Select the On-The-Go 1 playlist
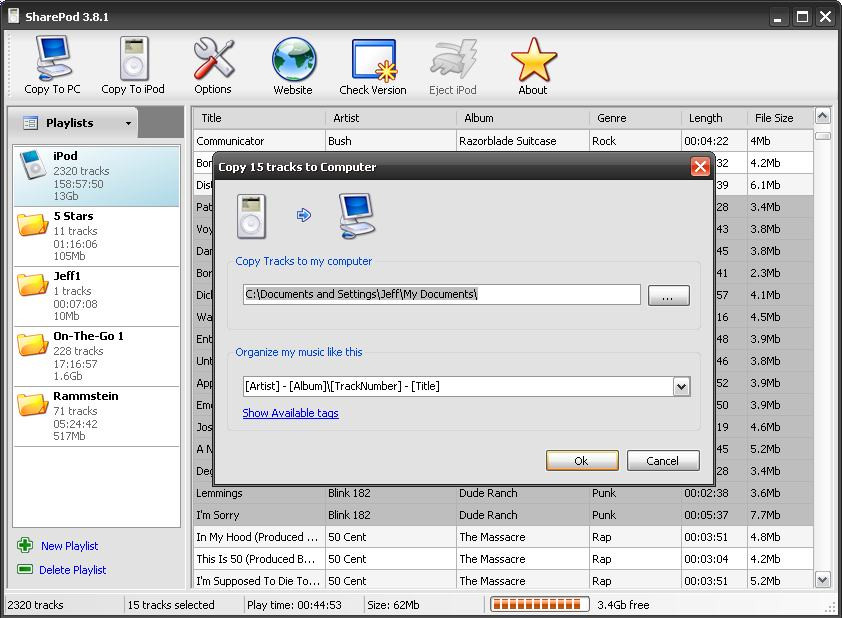The width and height of the screenshot is (842, 618). (x=96, y=356)
